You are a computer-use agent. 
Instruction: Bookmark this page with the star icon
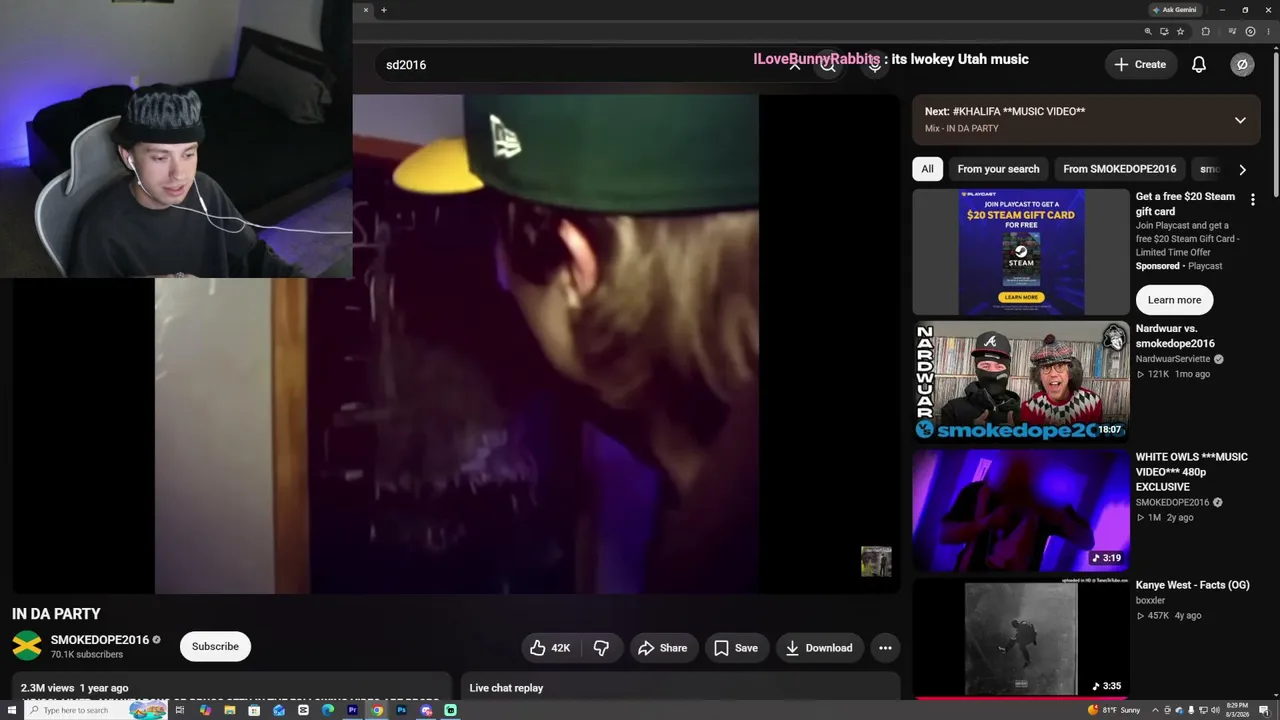coord(1180,32)
